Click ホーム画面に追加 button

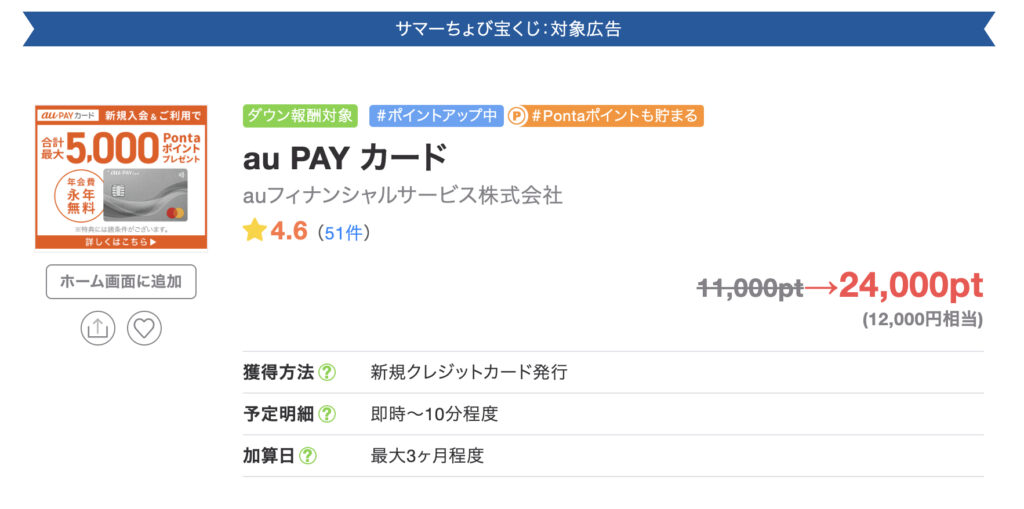click(x=121, y=282)
